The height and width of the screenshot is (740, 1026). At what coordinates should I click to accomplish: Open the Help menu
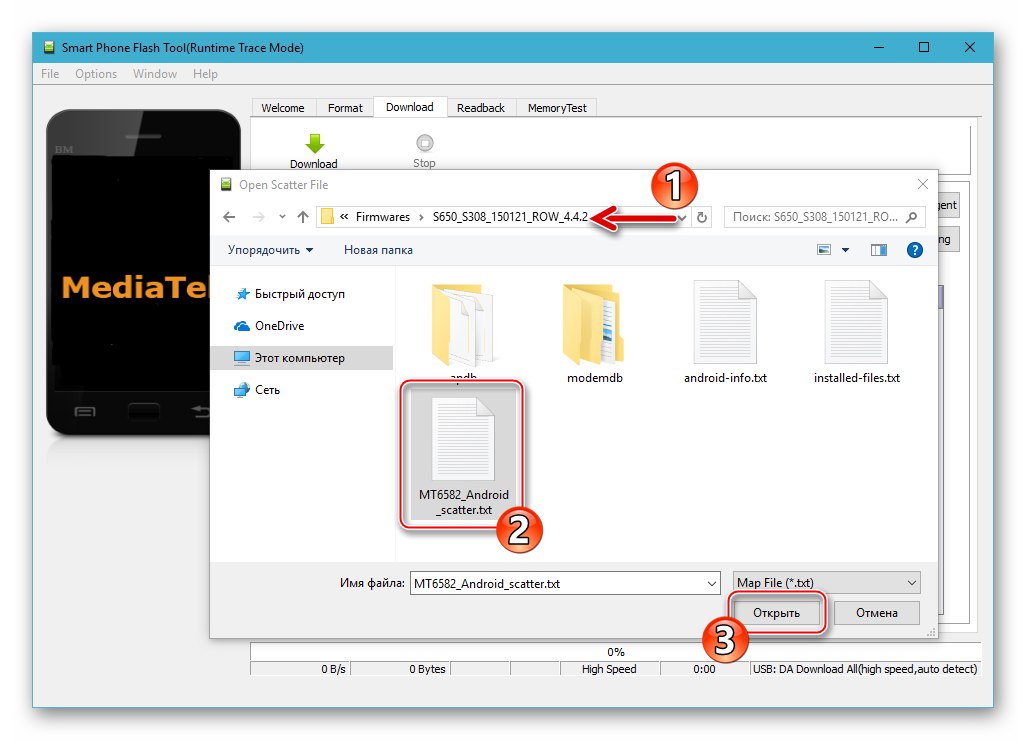(205, 74)
